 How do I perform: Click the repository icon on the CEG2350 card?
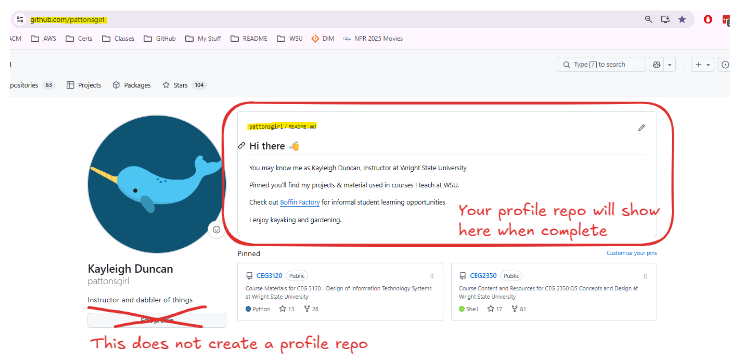coord(463,276)
